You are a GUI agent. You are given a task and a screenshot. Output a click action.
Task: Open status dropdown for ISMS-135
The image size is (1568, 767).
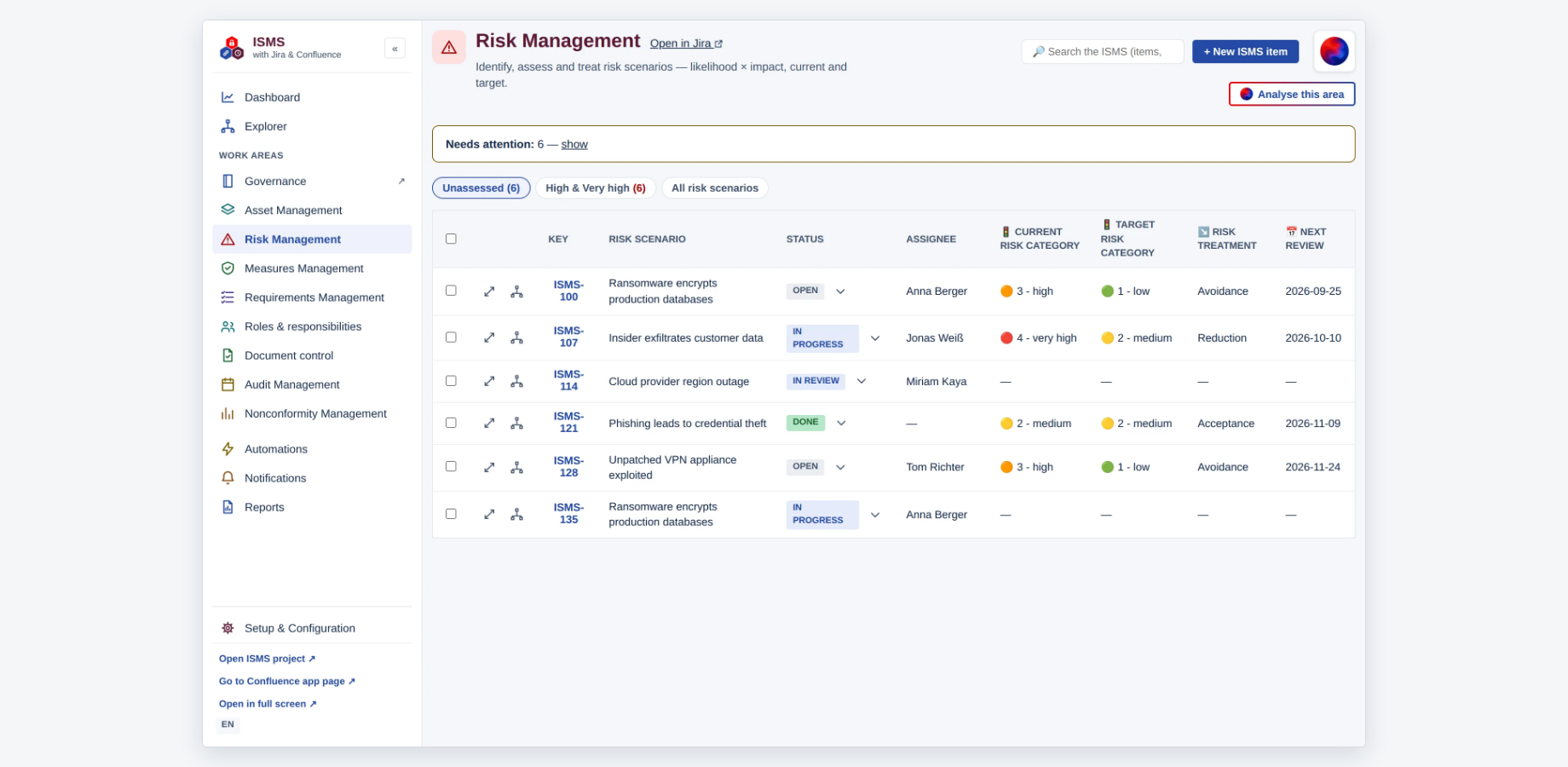875,515
